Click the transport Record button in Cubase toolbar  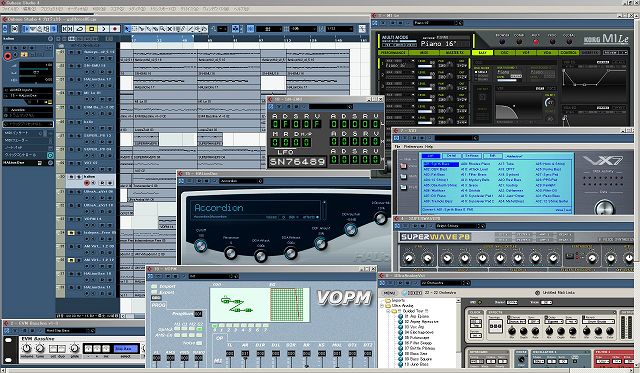click(x=115, y=29)
